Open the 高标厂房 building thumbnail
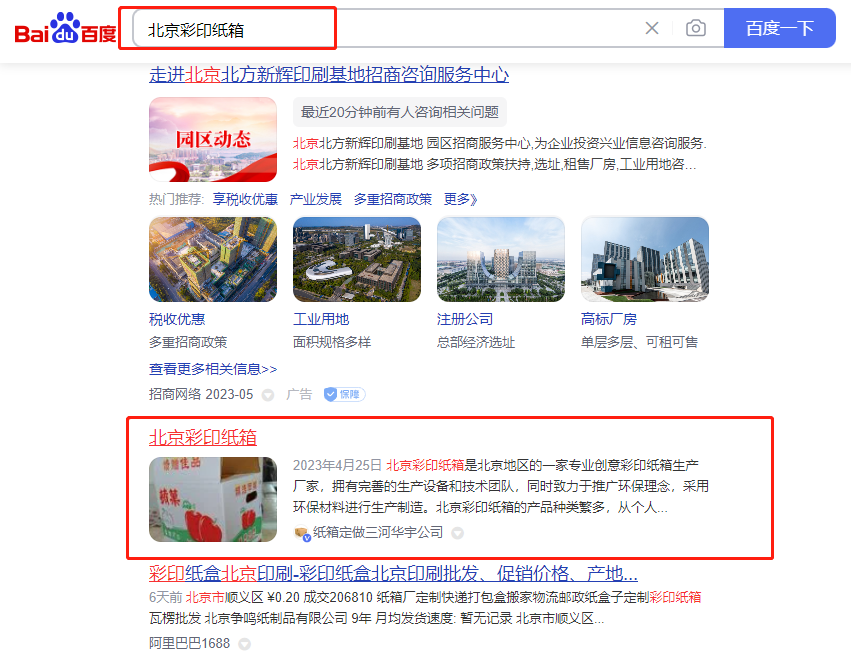 point(645,259)
